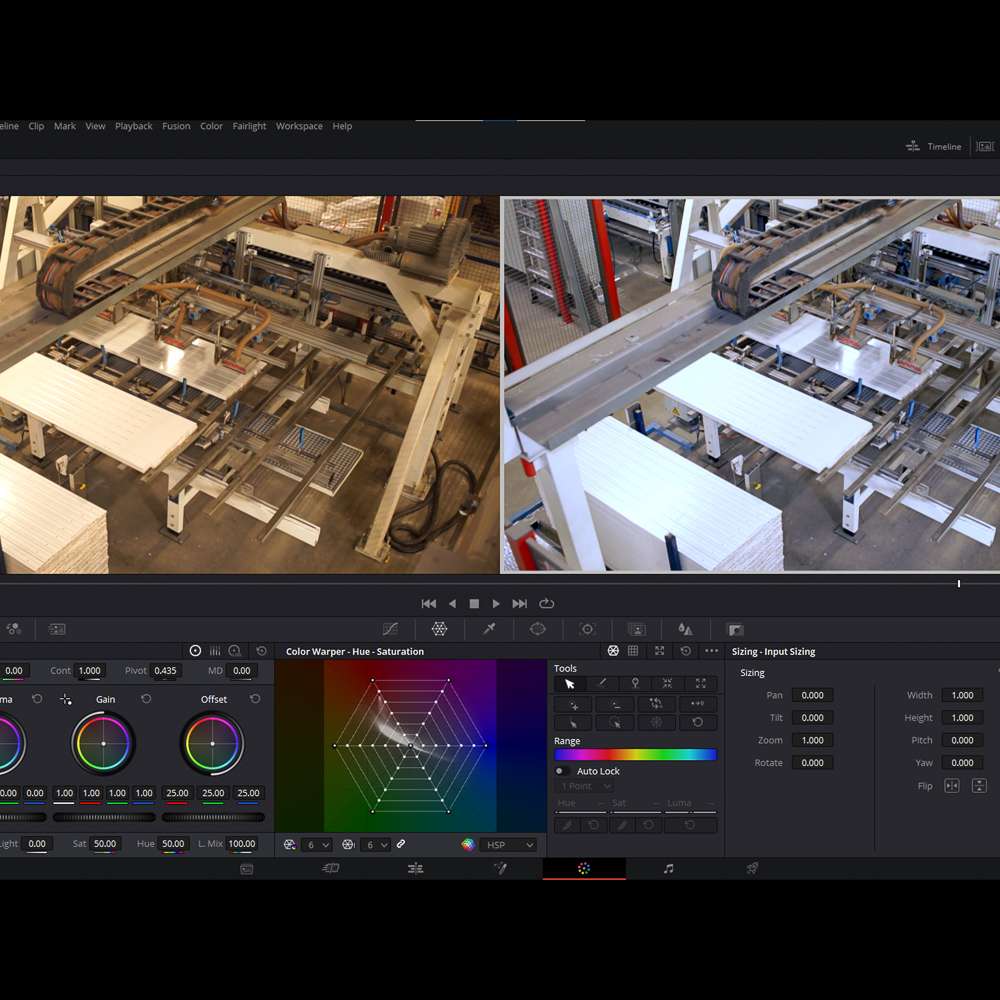
Task: Play the clip forward
Action: (x=496, y=603)
